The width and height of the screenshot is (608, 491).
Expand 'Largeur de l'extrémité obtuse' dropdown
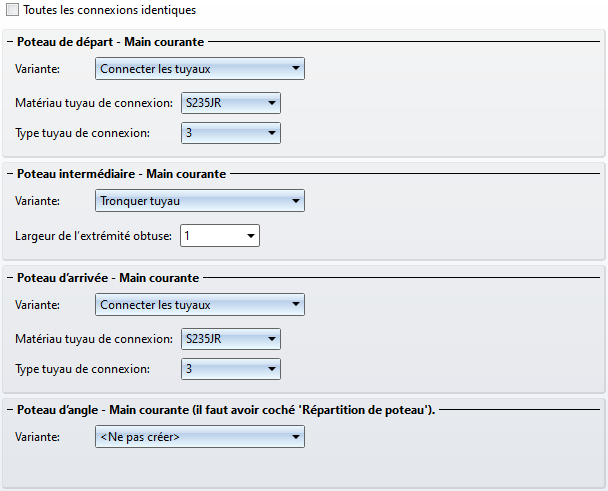[x=219, y=236]
